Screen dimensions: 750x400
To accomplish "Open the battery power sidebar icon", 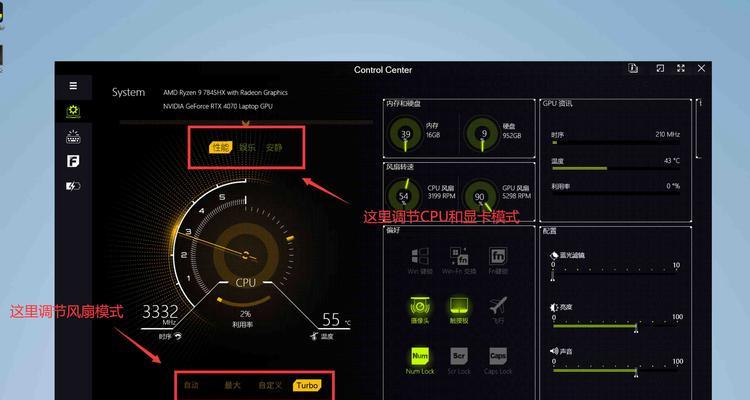I will [x=73, y=186].
